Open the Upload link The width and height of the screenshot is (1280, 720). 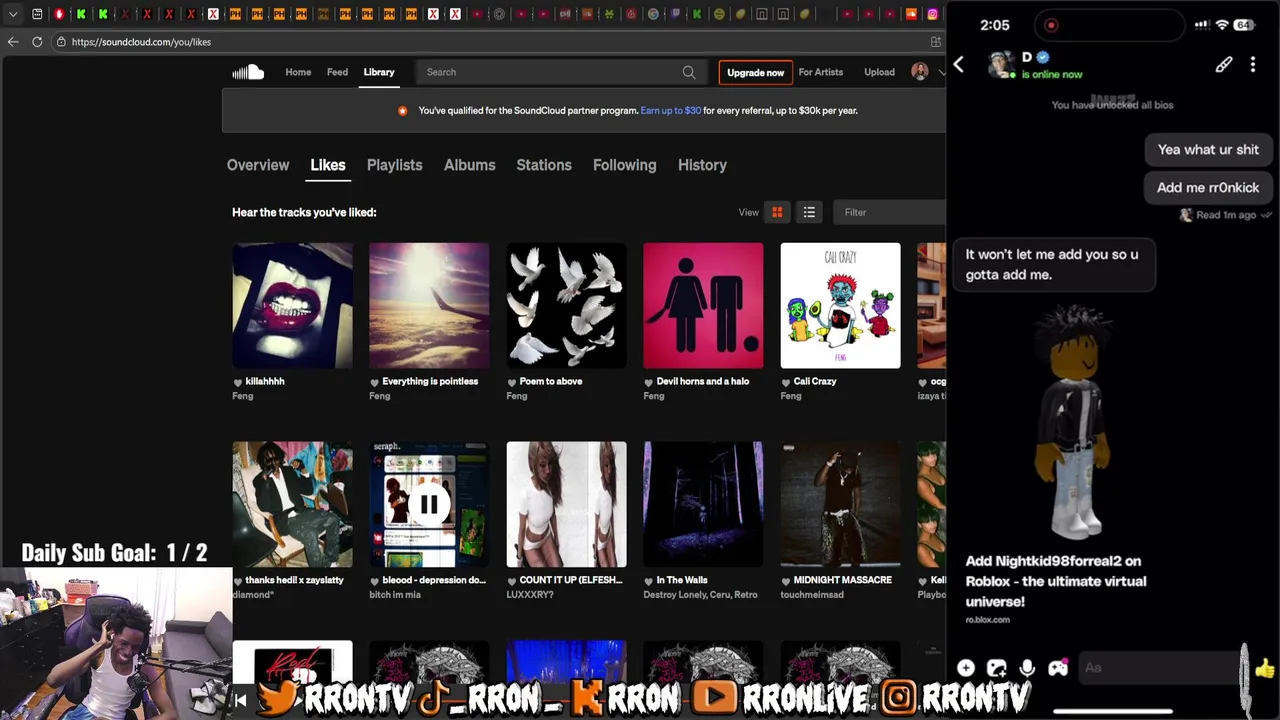pos(880,72)
